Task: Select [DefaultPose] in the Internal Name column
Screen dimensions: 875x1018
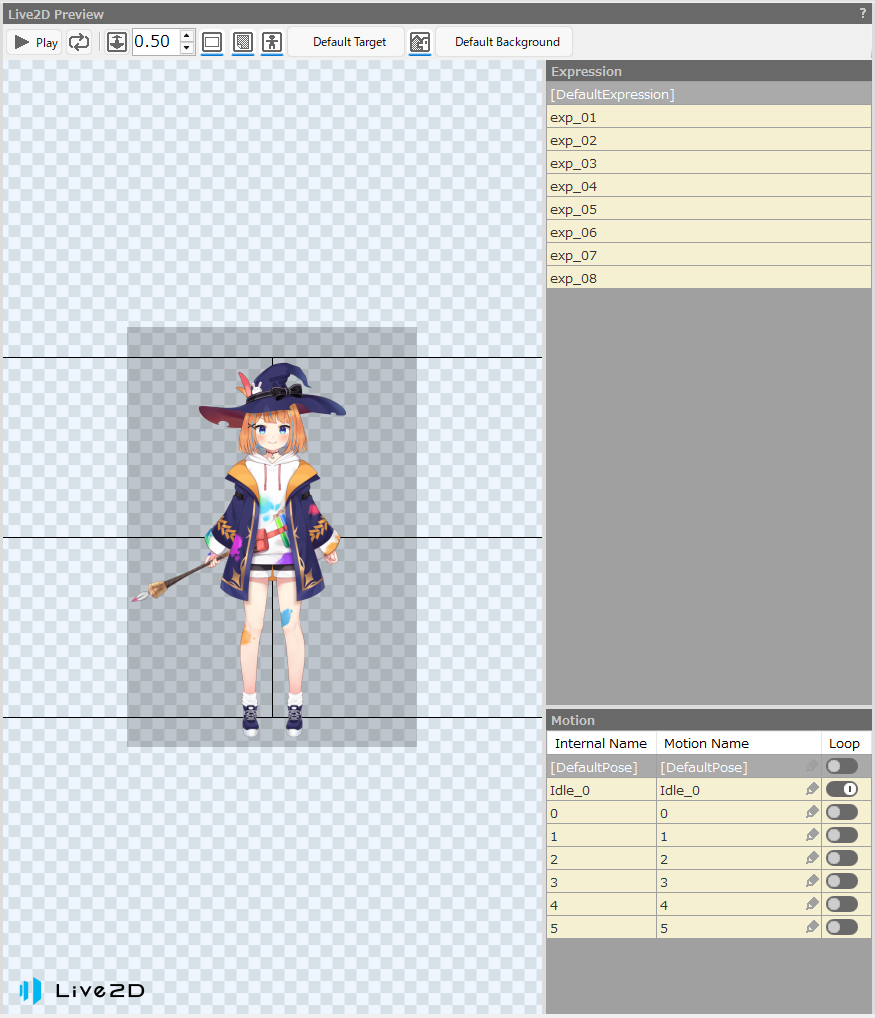Action: [x=601, y=767]
